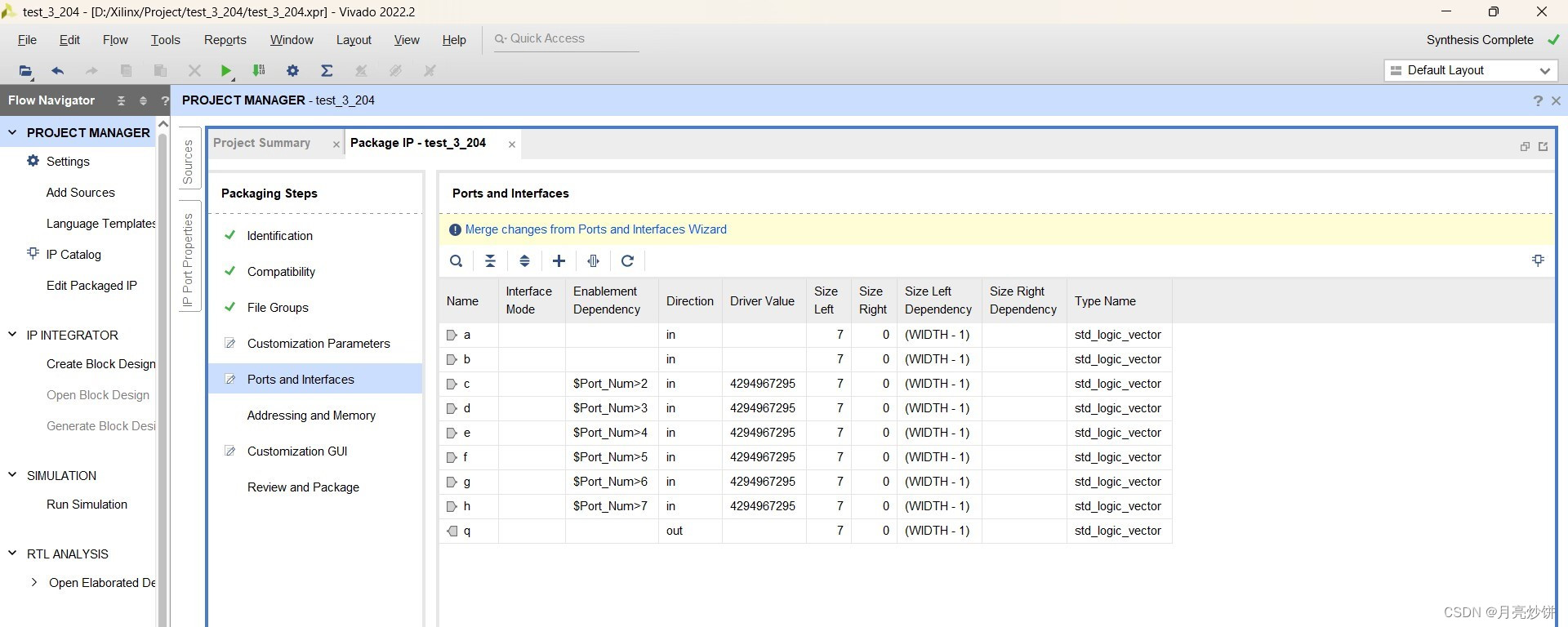Open the Reports menu
This screenshot has width=1568, height=627.
[x=225, y=40]
